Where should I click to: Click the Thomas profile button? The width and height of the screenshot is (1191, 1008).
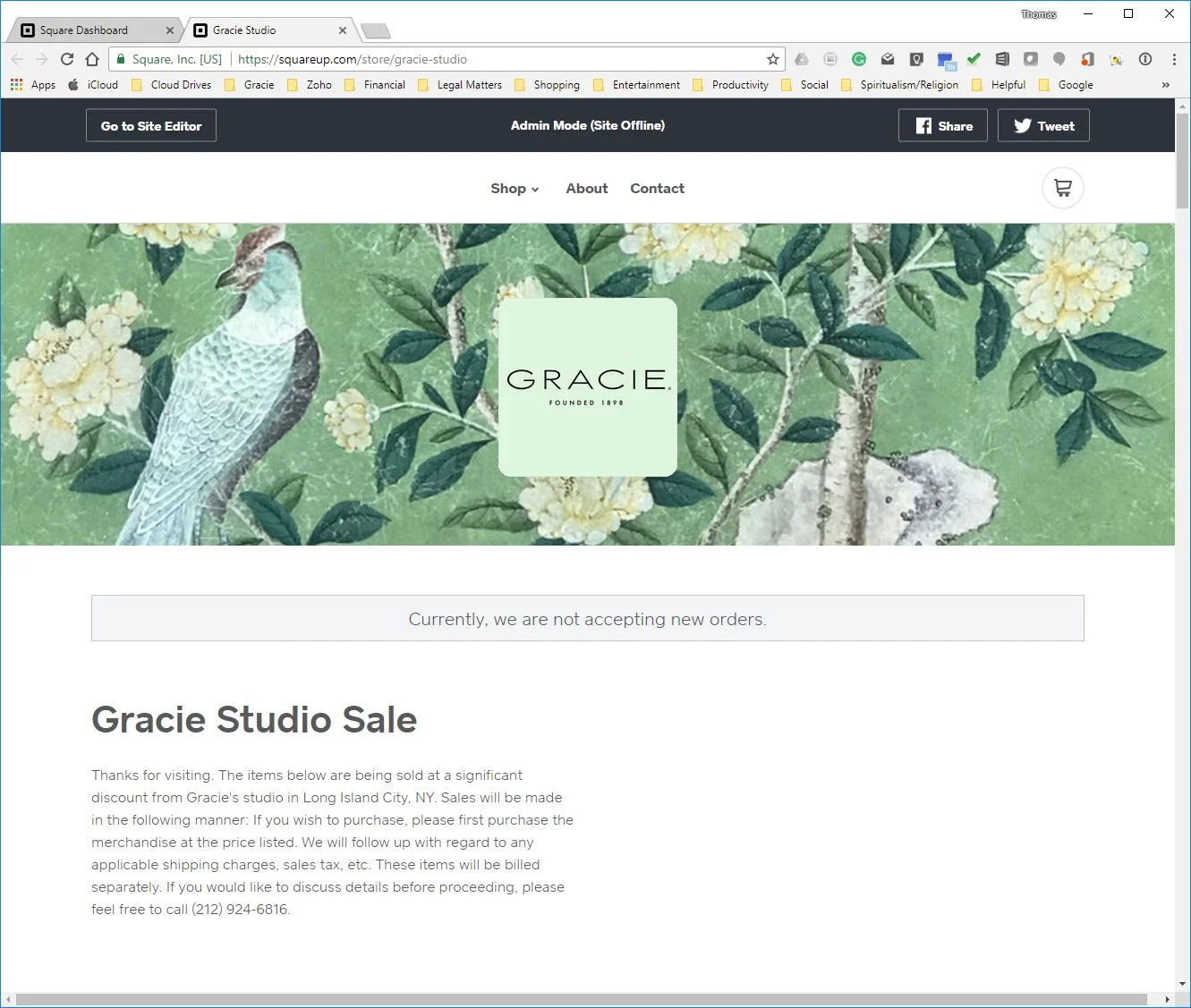[1039, 14]
